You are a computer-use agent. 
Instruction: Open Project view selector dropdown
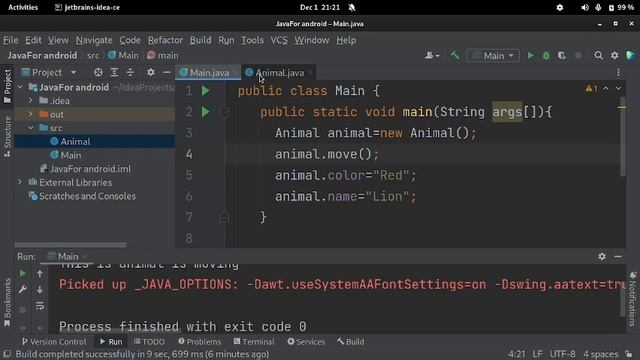point(49,73)
